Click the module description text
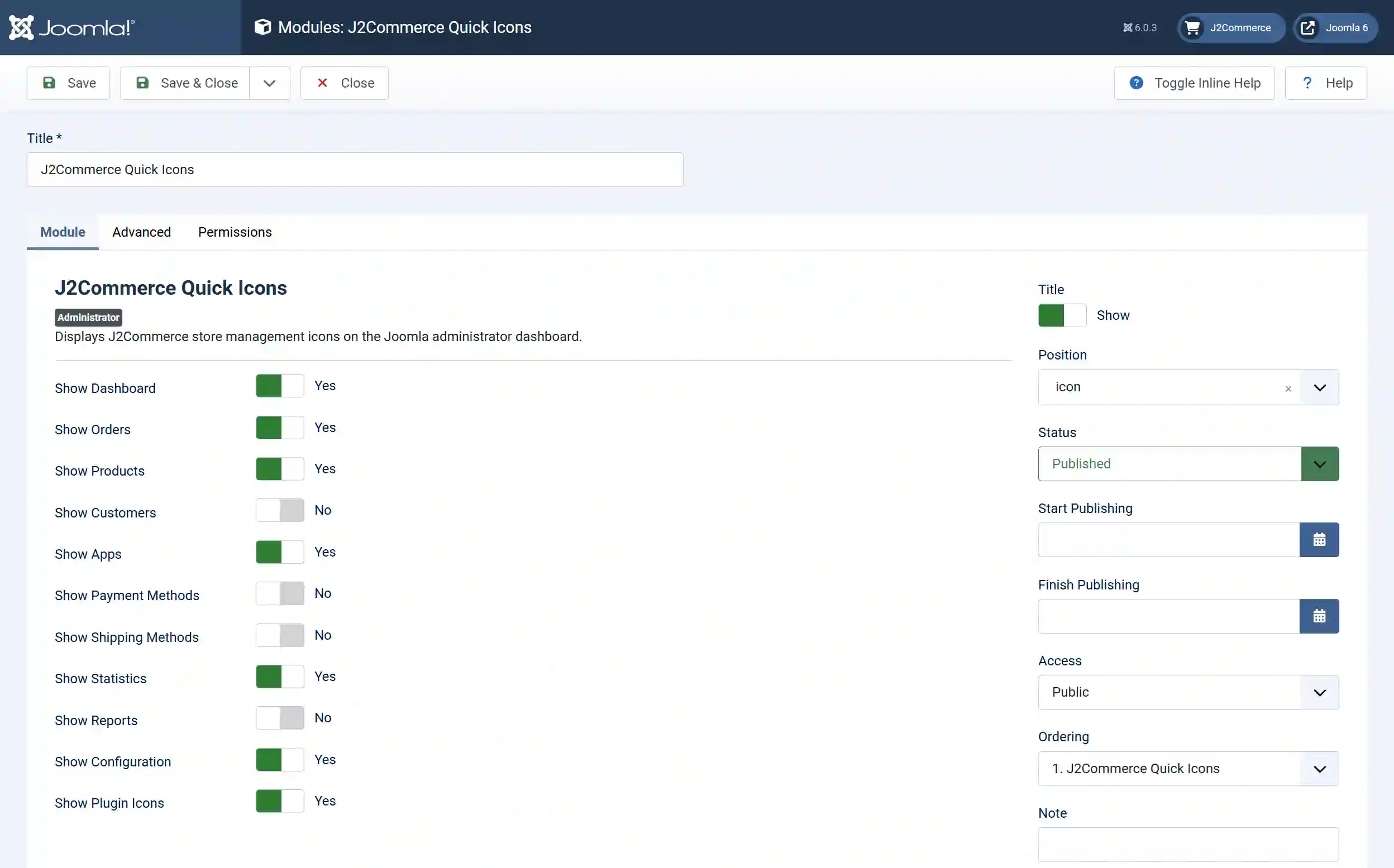The width and height of the screenshot is (1394, 868). 318,337
